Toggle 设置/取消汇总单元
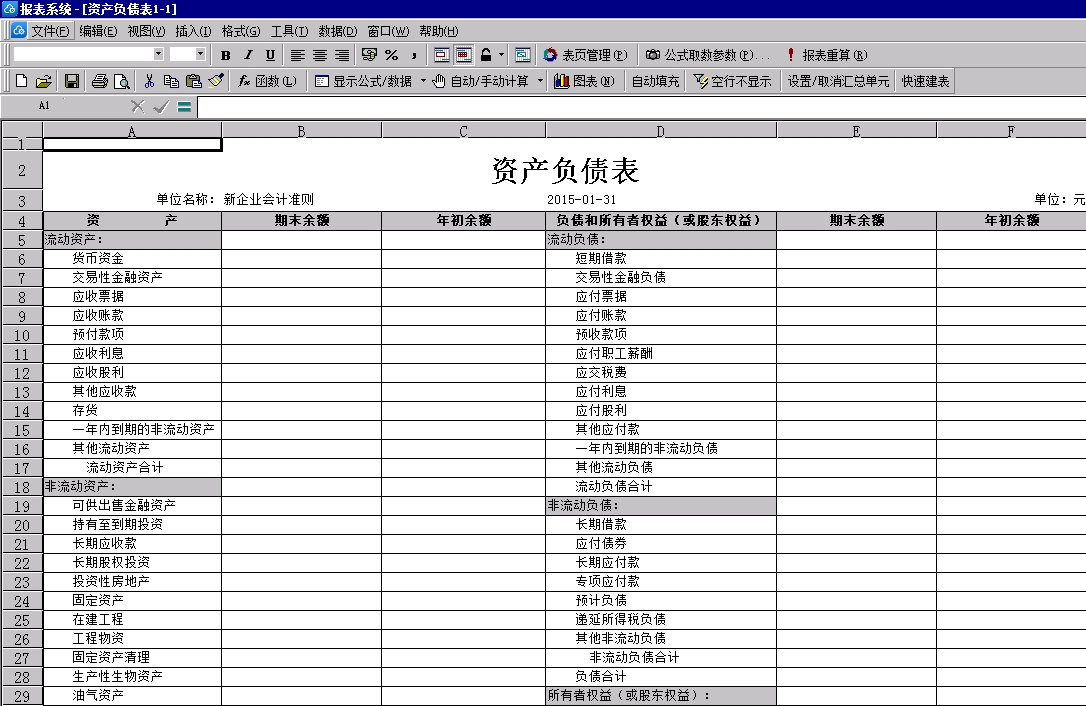 (838, 81)
